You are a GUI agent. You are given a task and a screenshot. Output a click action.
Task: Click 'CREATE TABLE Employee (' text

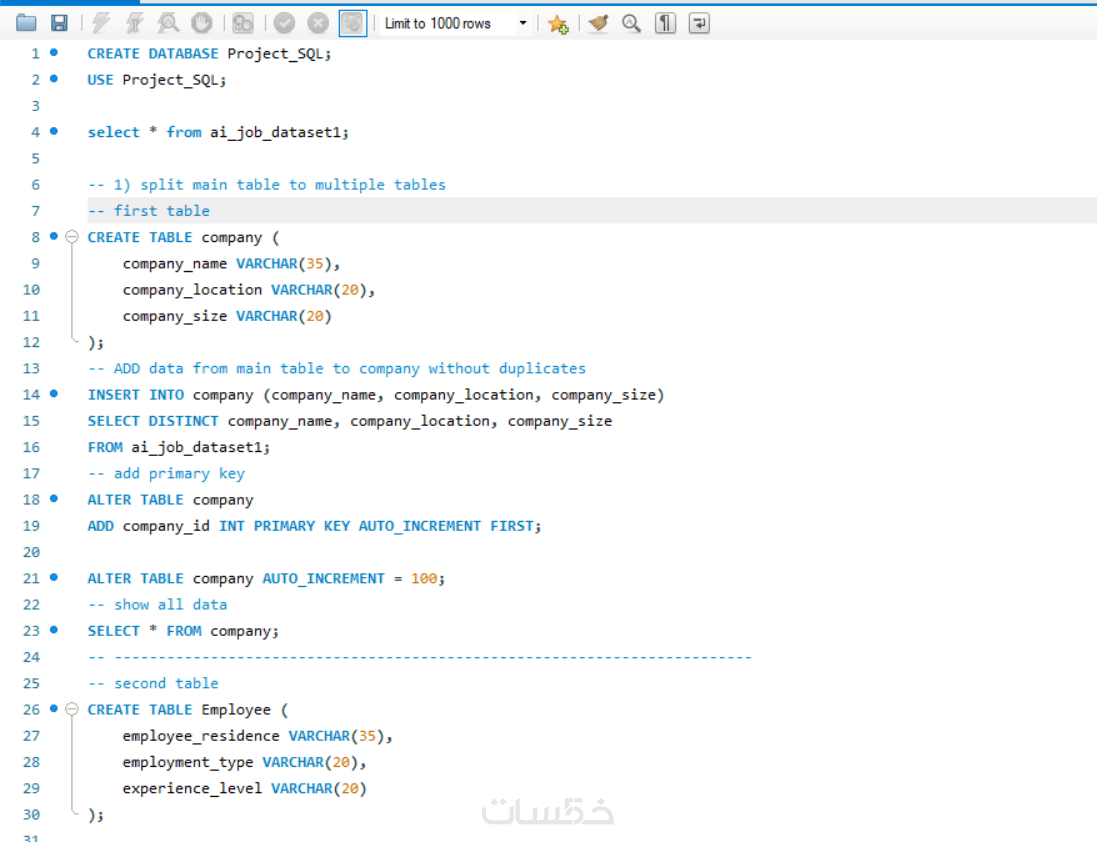coord(187,710)
